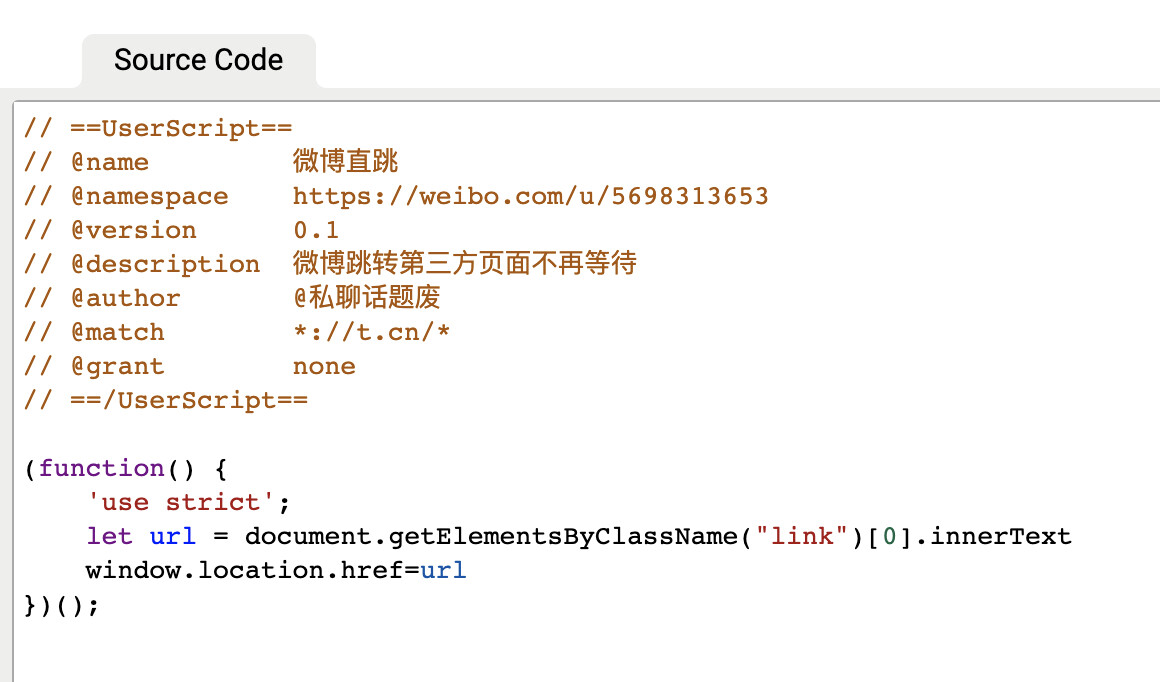Click the function keyword in the code

click(101, 468)
